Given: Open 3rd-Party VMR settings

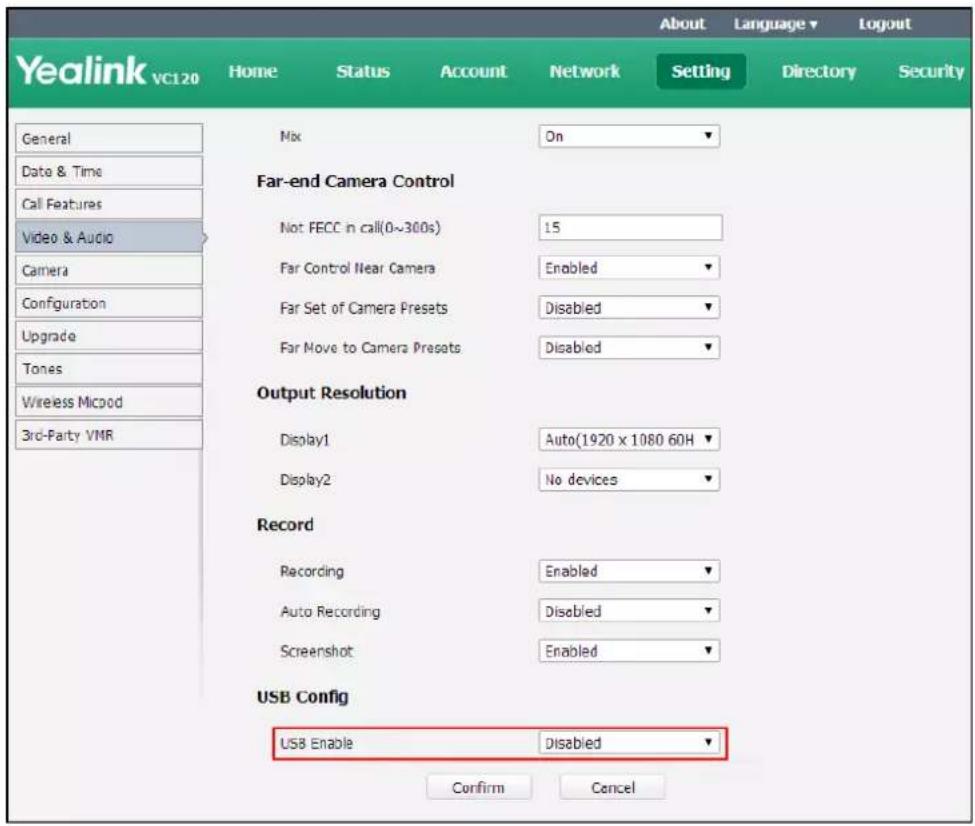Looking at the screenshot, I should [109, 435].
